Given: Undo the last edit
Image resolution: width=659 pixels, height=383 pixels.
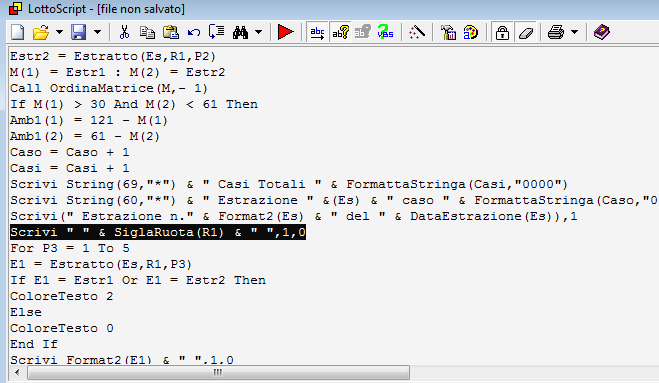Looking at the screenshot, I should [x=194, y=32].
